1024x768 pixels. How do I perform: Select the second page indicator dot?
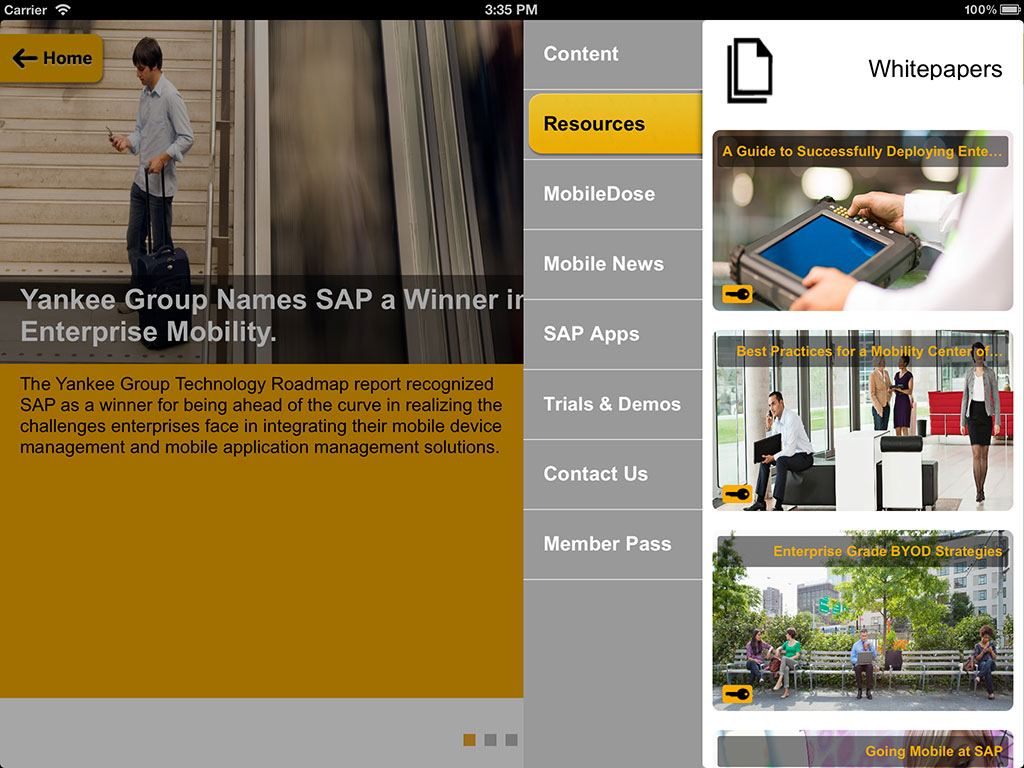[x=490, y=740]
